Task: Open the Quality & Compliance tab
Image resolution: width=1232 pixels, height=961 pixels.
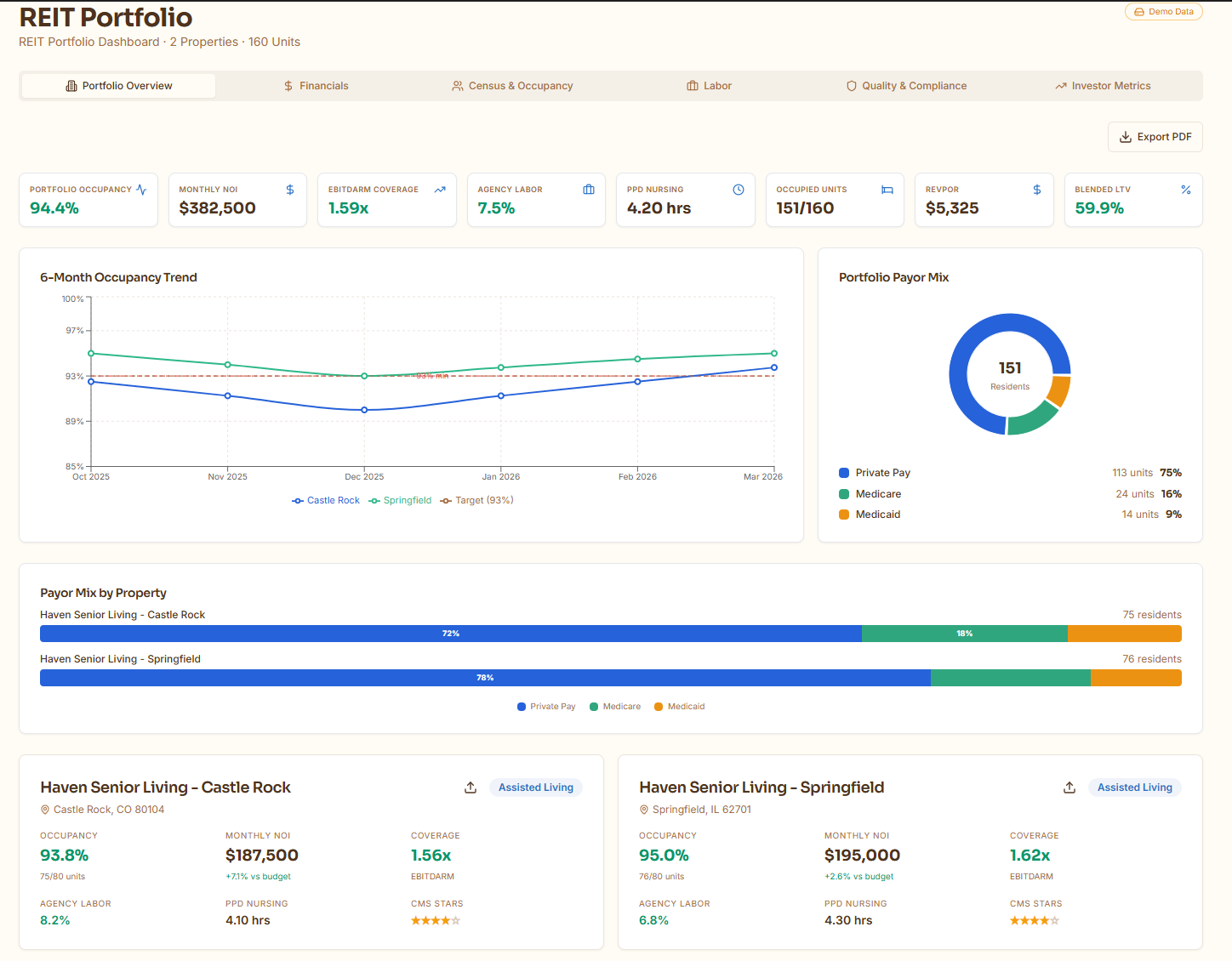Action: (x=907, y=85)
